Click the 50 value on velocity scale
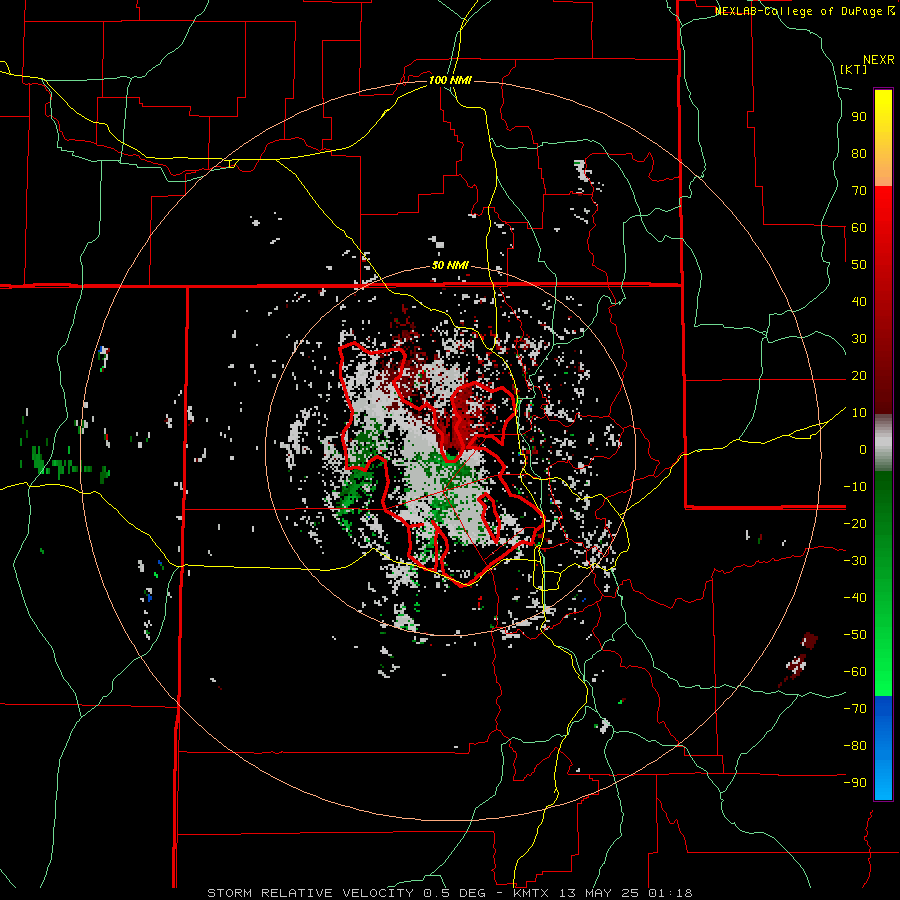 tap(859, 265)
